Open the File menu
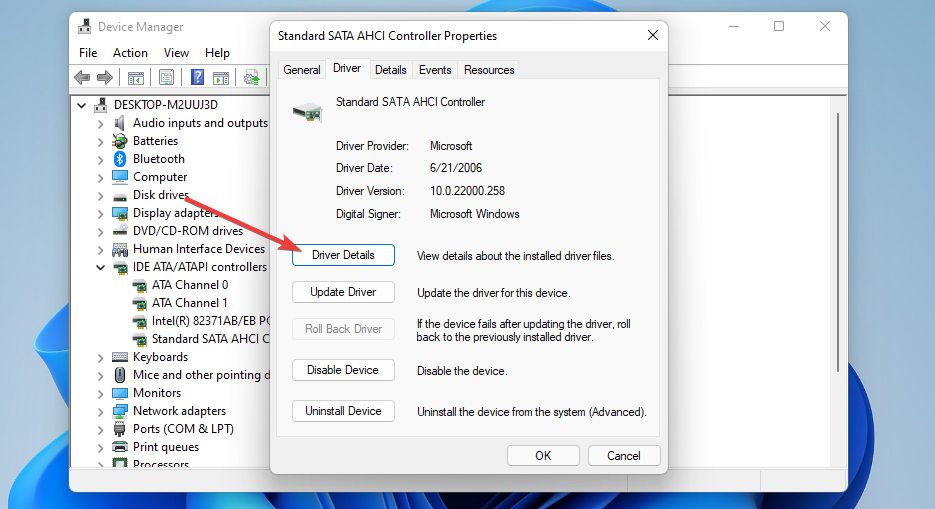935x509 pixels. click(x=88, y=53)
